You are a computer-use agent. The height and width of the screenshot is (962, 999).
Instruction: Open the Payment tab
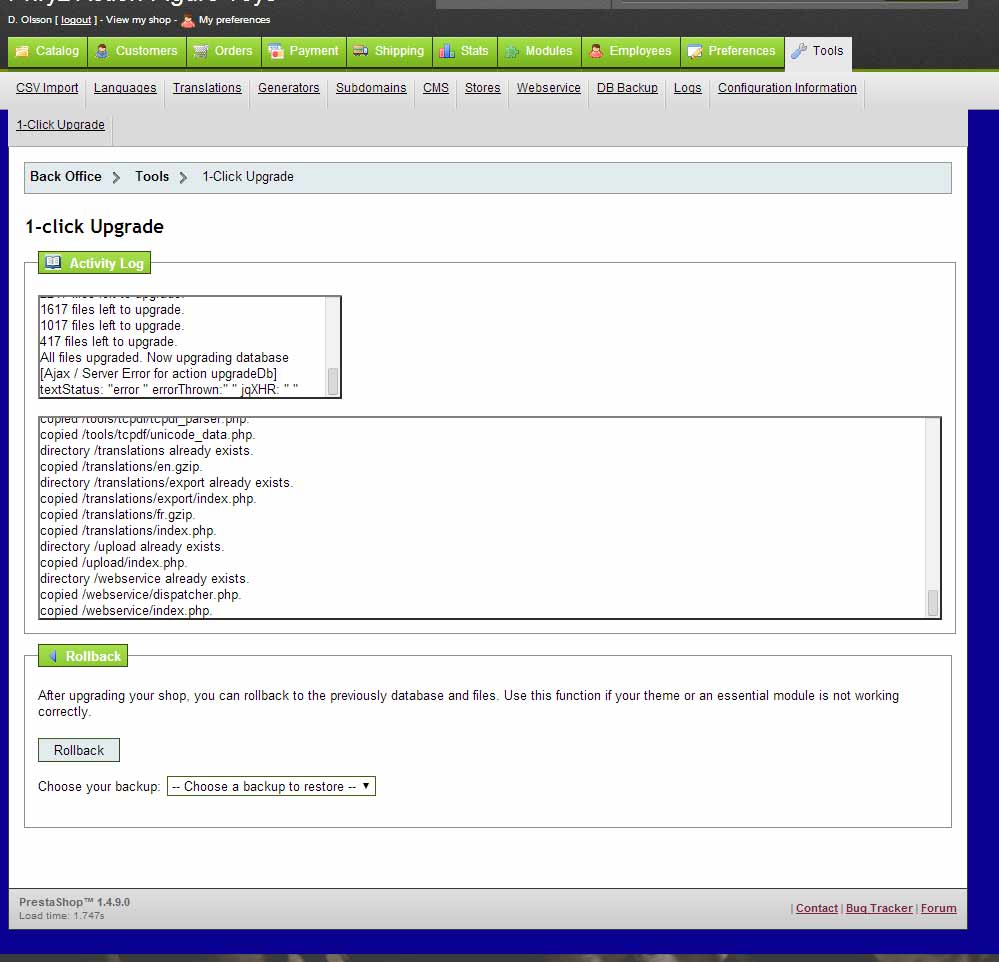tap(304, 52)
